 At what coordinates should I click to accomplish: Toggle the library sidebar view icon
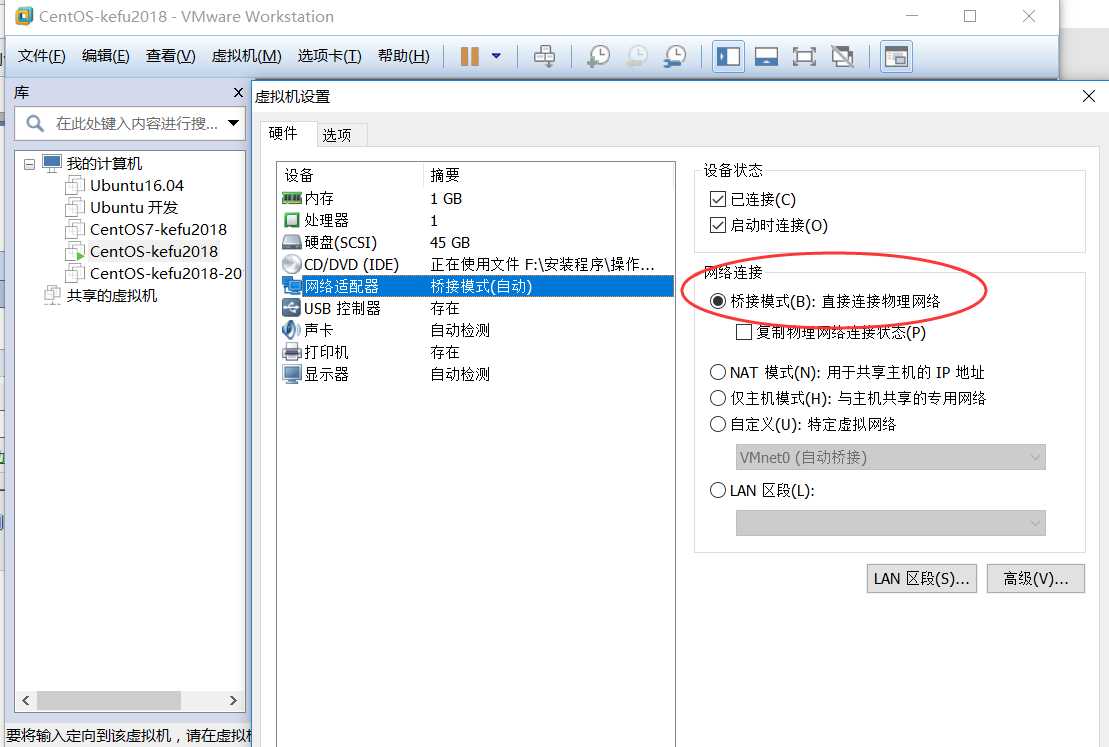point(728,56)
